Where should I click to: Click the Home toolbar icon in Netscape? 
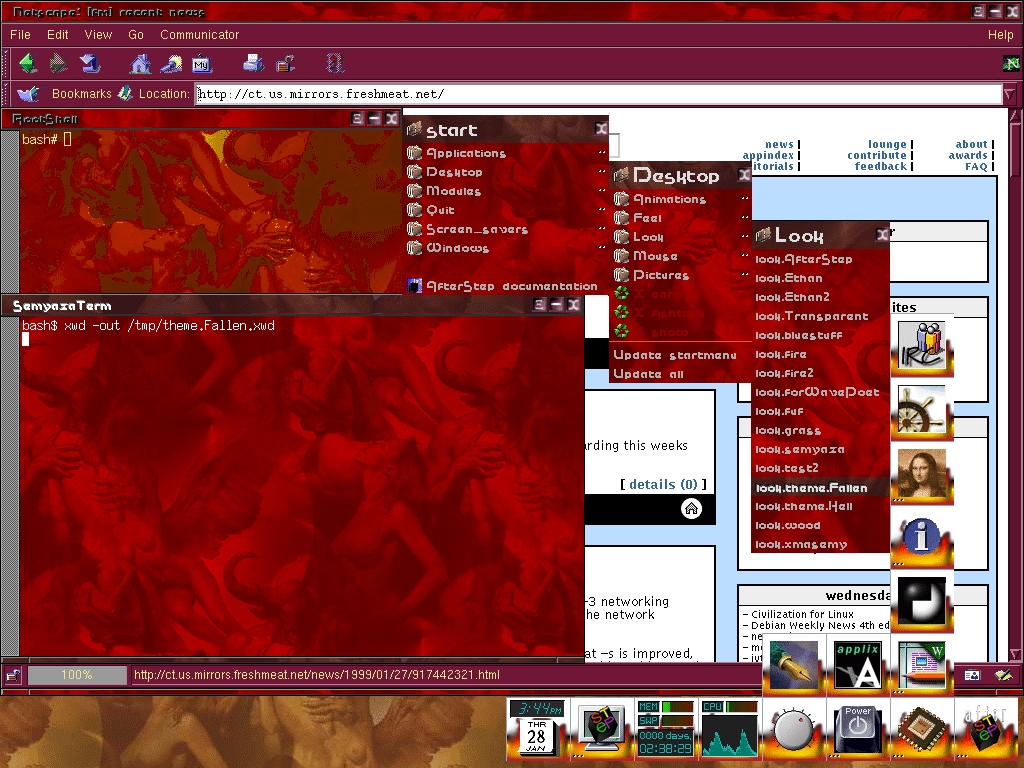(x=141, y=63)
